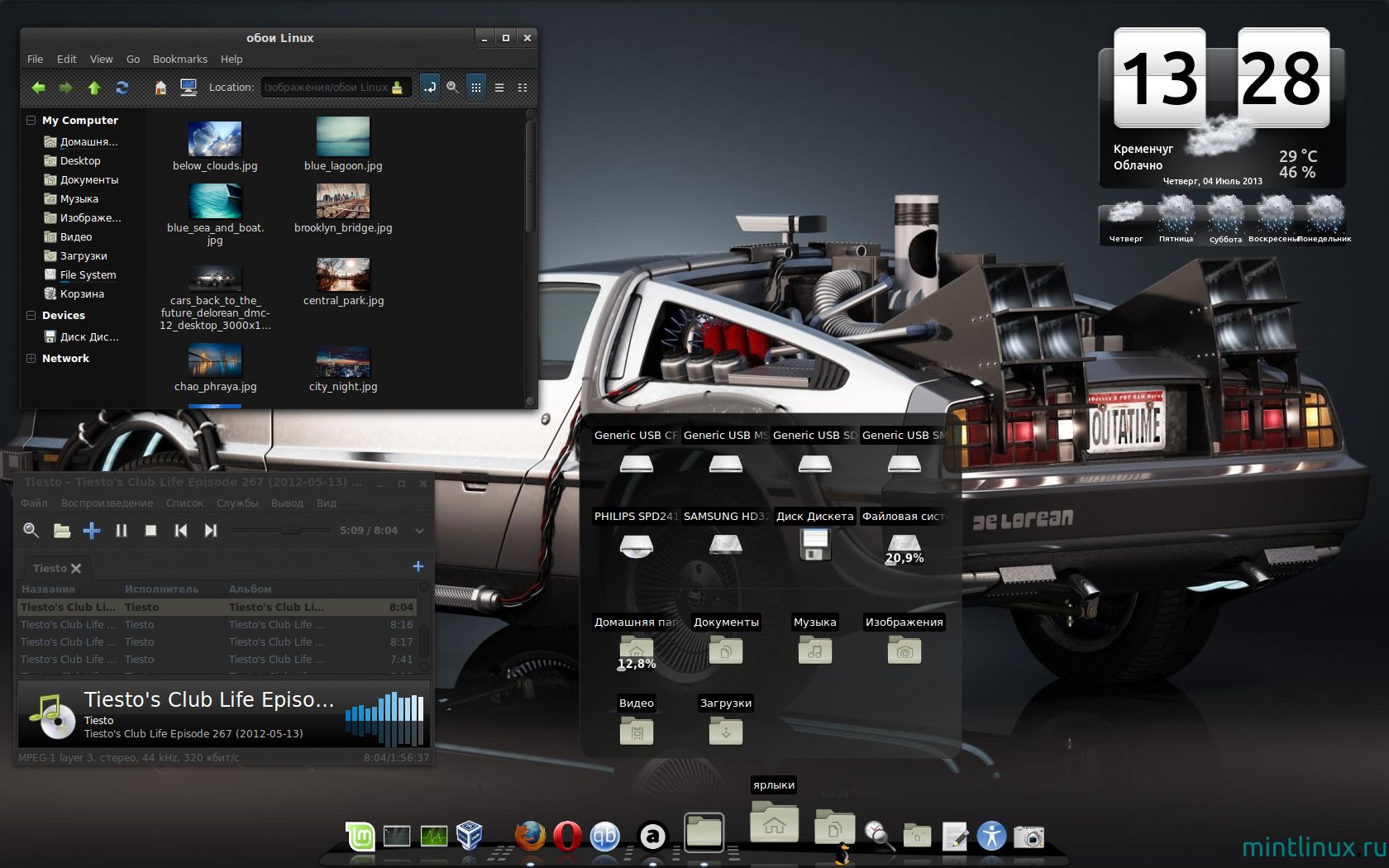Go forward in the file manager

pyautogui.click(x=65, y=88)
